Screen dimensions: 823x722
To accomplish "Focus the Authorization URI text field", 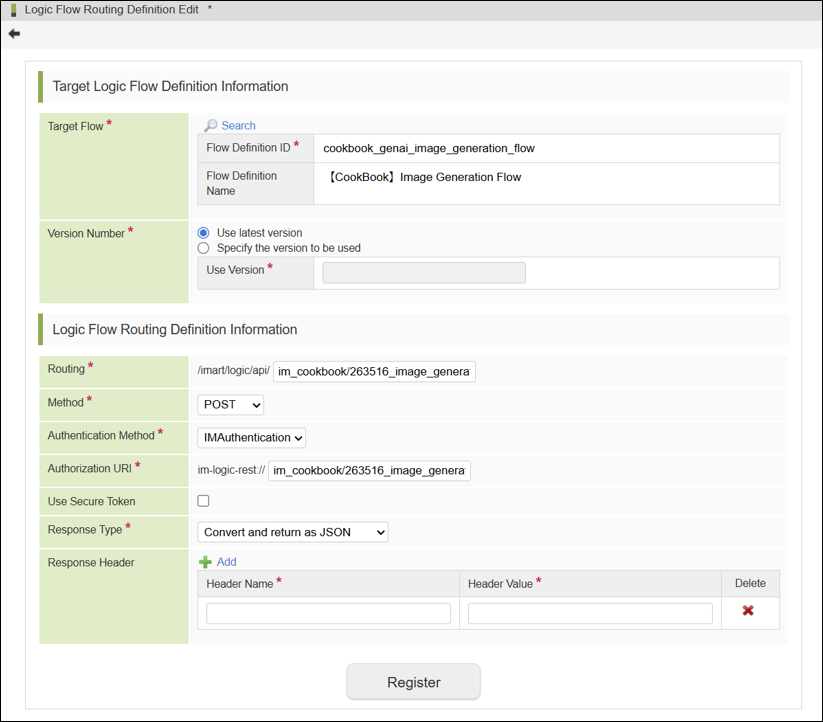I will click(x=369, y=471).
